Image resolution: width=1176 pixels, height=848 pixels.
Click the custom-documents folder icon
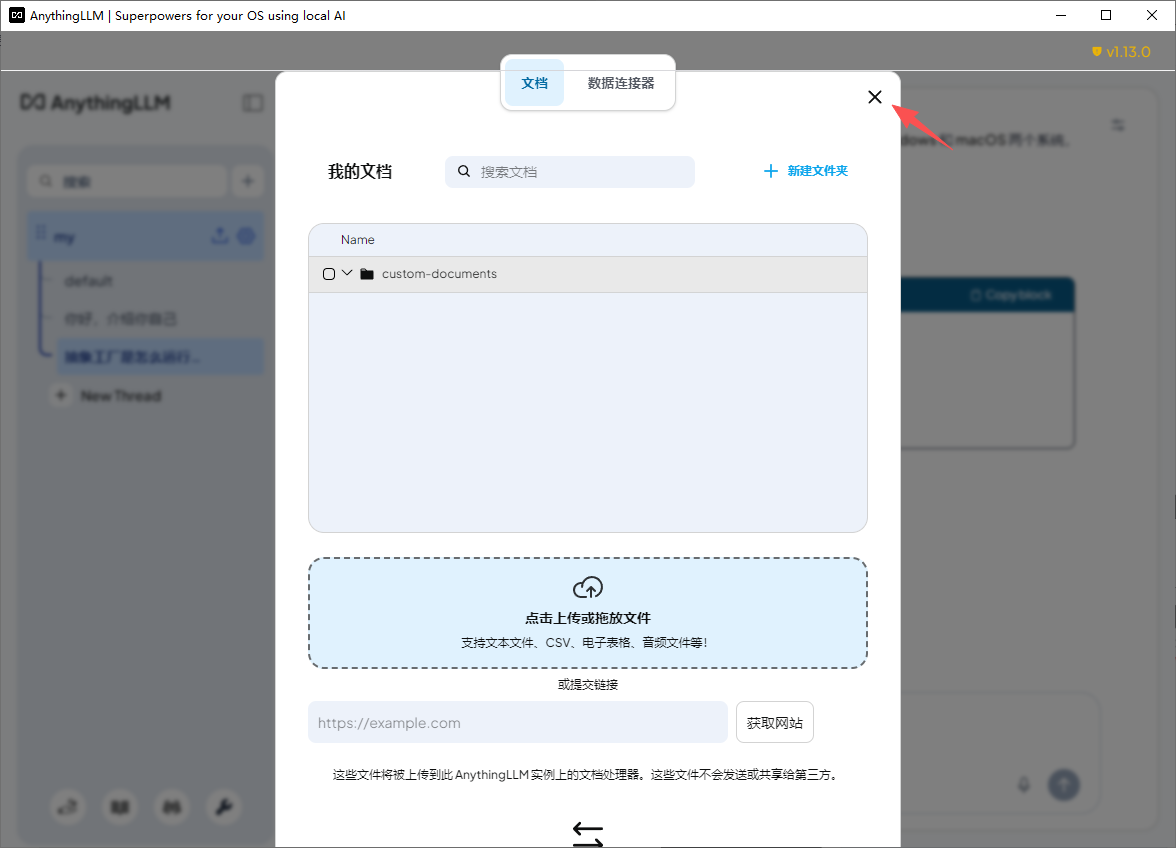(x=367, y=274)
